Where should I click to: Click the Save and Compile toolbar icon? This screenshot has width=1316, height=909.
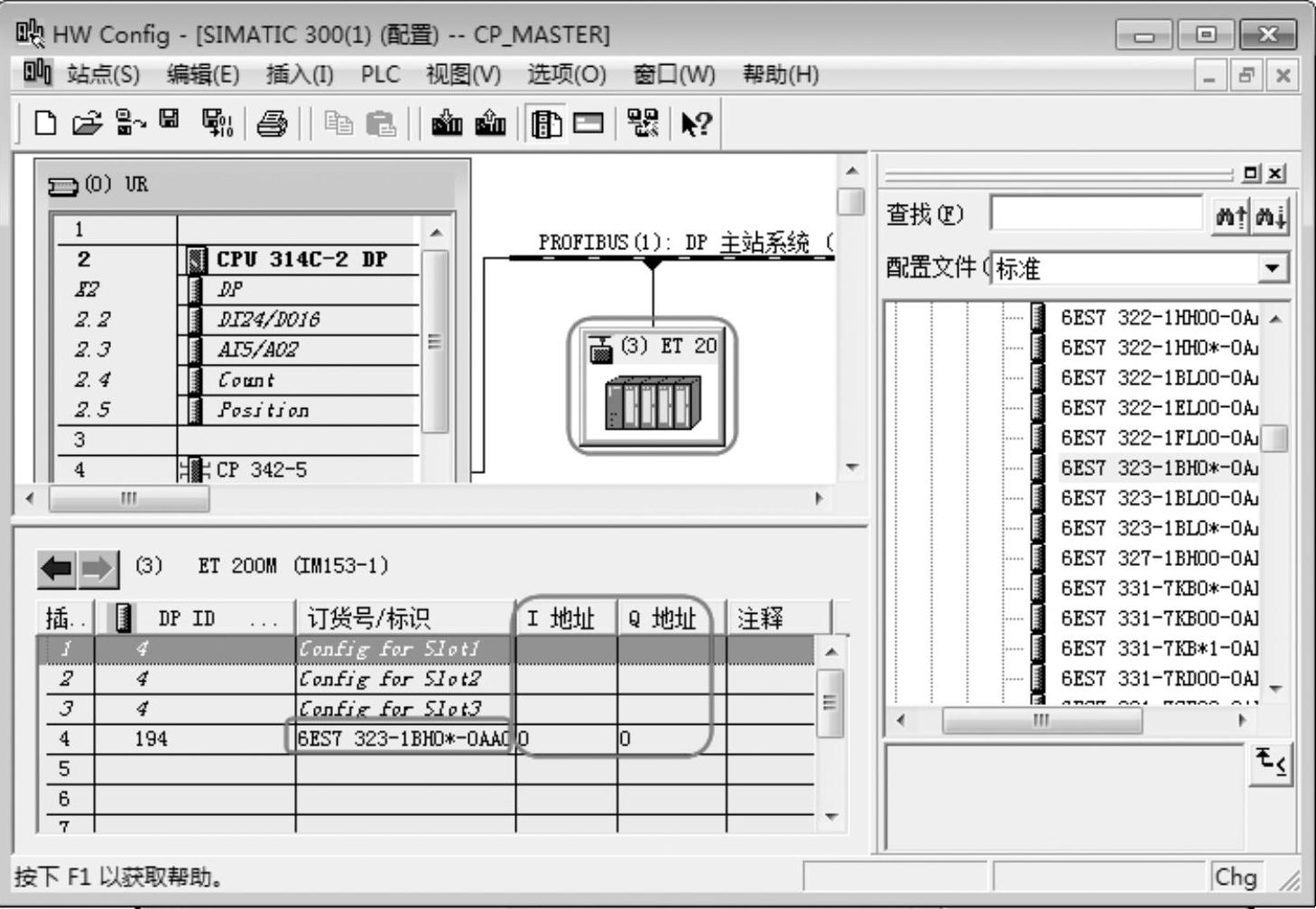(x=217, y=123)
